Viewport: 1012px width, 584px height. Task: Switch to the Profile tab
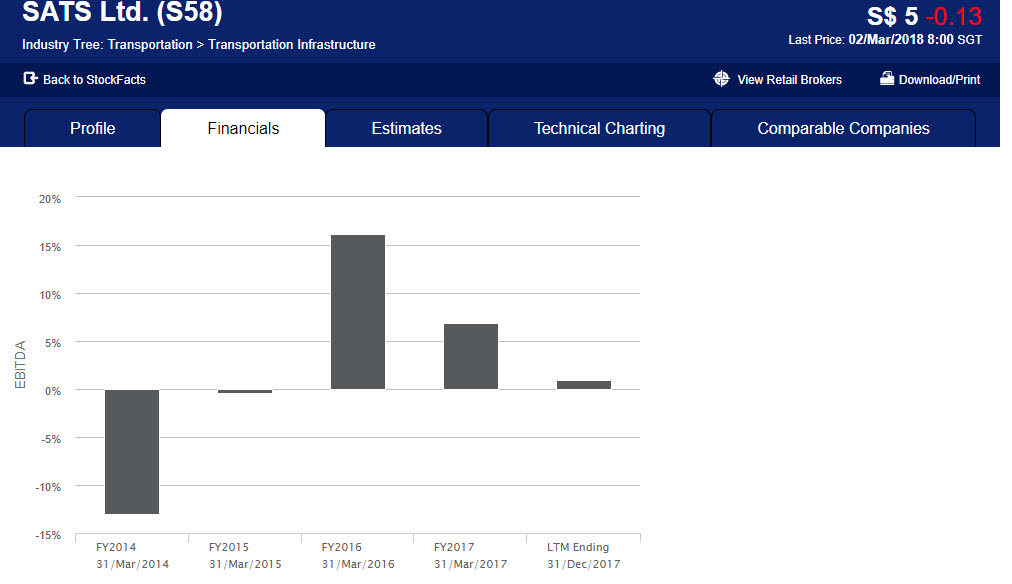pyautogui.click(x=92, y=127)
